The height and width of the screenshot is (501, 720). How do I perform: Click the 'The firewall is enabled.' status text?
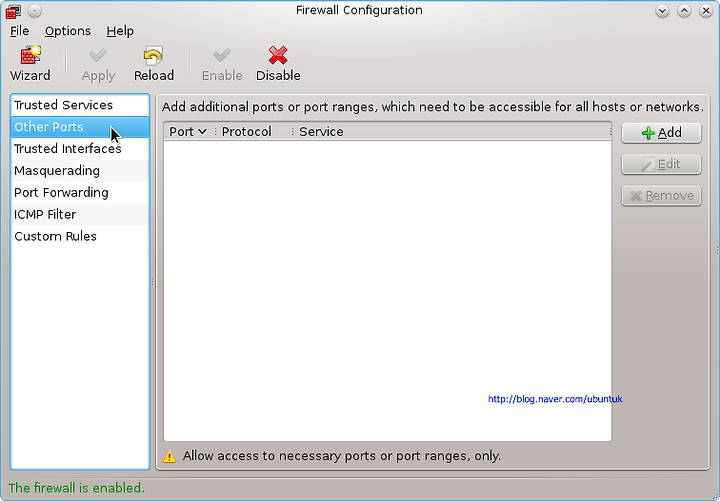point(76,488)
